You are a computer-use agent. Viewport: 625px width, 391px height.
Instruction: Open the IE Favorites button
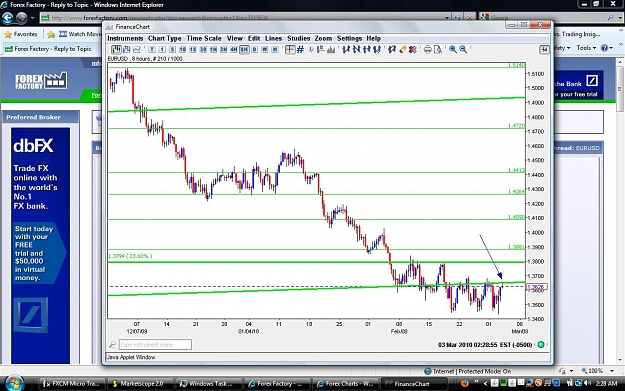(x=21, y=34)
